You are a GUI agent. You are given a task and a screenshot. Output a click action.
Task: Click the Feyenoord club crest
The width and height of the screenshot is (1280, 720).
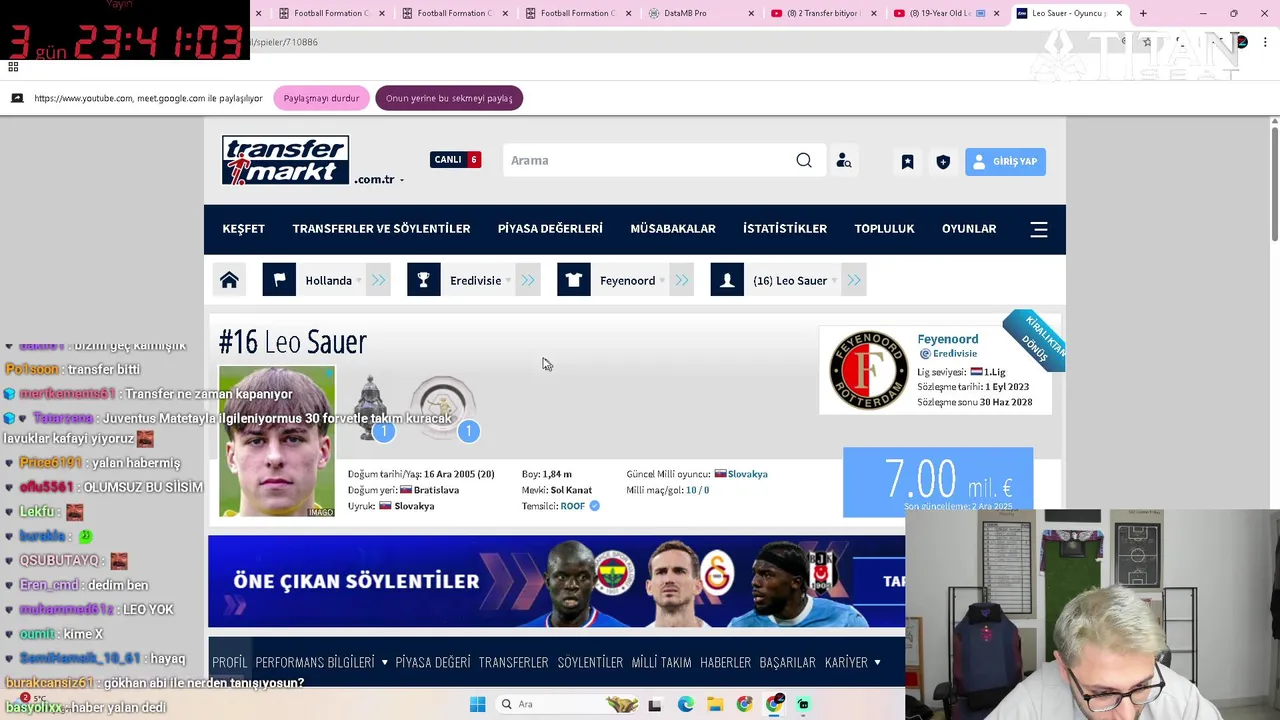pos(868,370)
